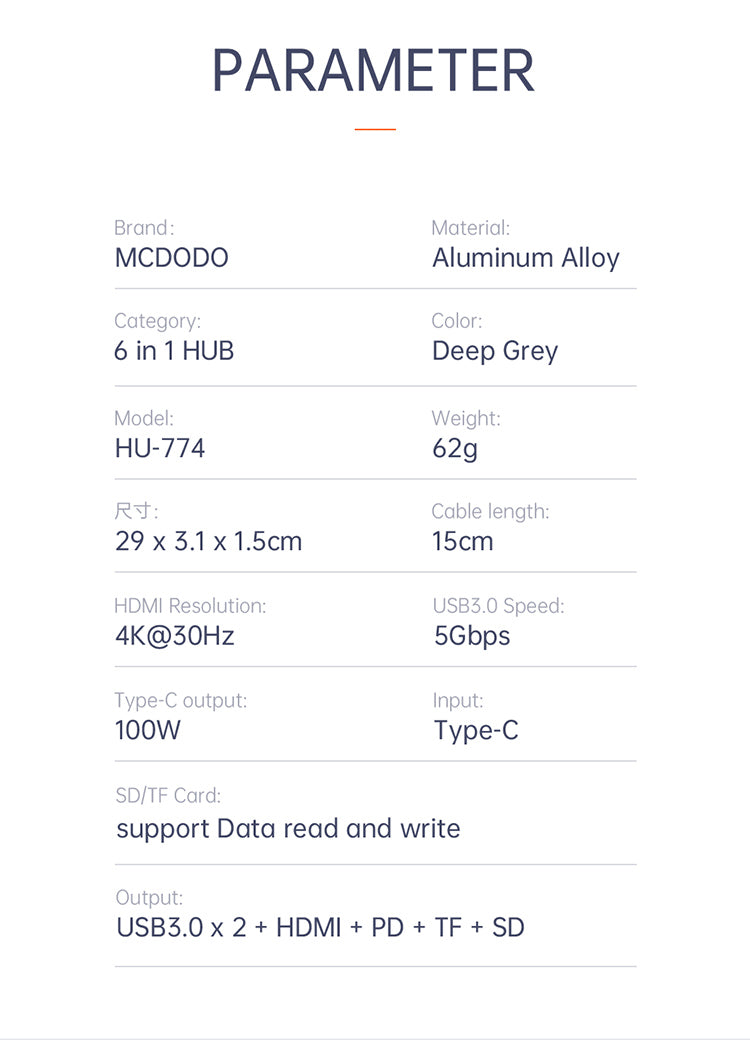Click the PARAMETER heading
Image resolution: width=750 pixels, height=1040 pixels.
click(374, 70)
